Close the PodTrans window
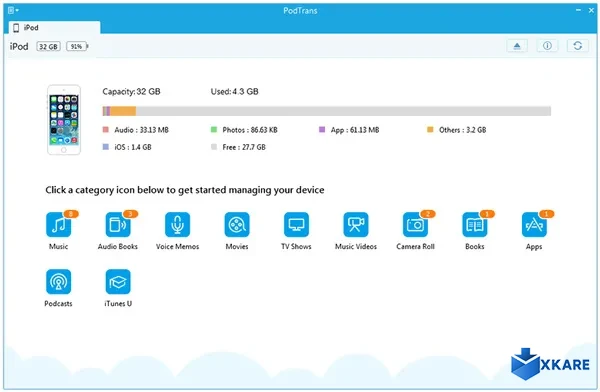 (x=591, y=10)
